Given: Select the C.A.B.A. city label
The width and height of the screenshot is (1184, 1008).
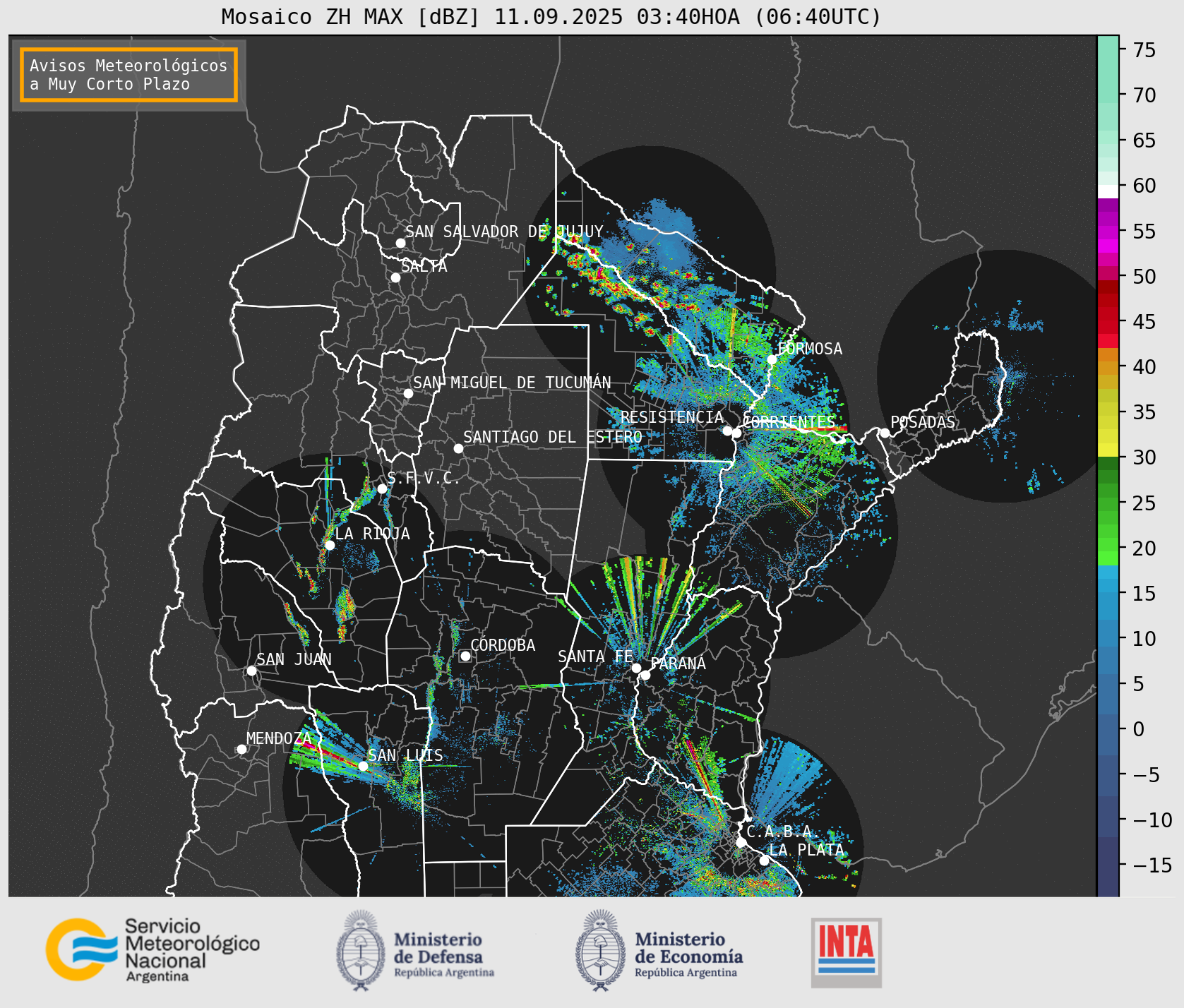Looking at the screenshot, I should [x=784, y=832].
